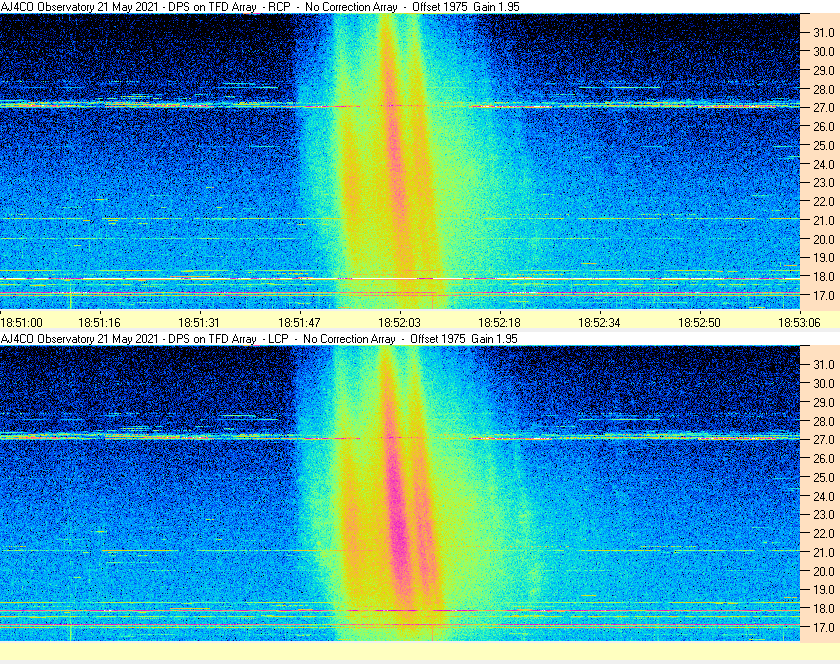
Task: Select 22.0 frequency label in LCP panel
Action: tap(824, 534)
